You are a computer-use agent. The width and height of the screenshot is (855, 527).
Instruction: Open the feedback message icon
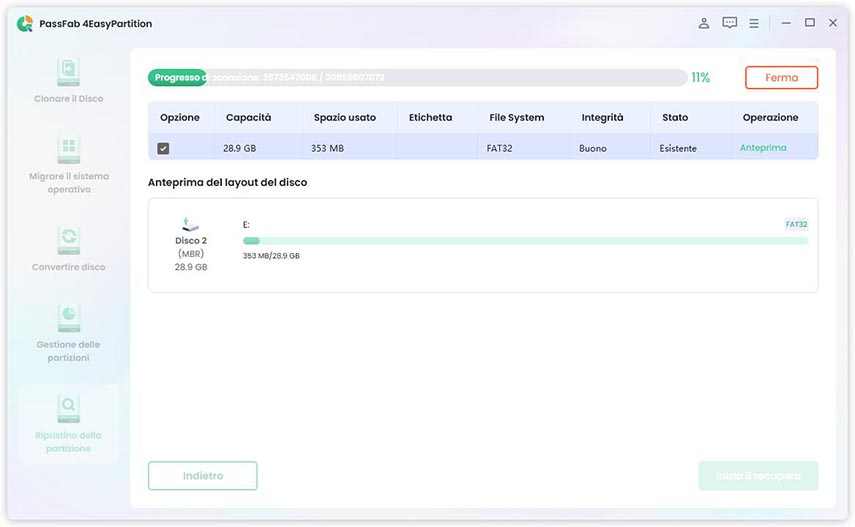point(730,23)
